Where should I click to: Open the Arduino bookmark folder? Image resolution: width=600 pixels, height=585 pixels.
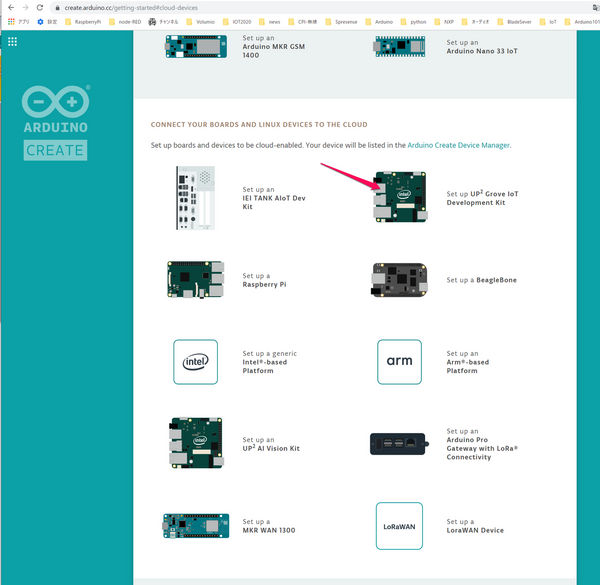[379, 22]
